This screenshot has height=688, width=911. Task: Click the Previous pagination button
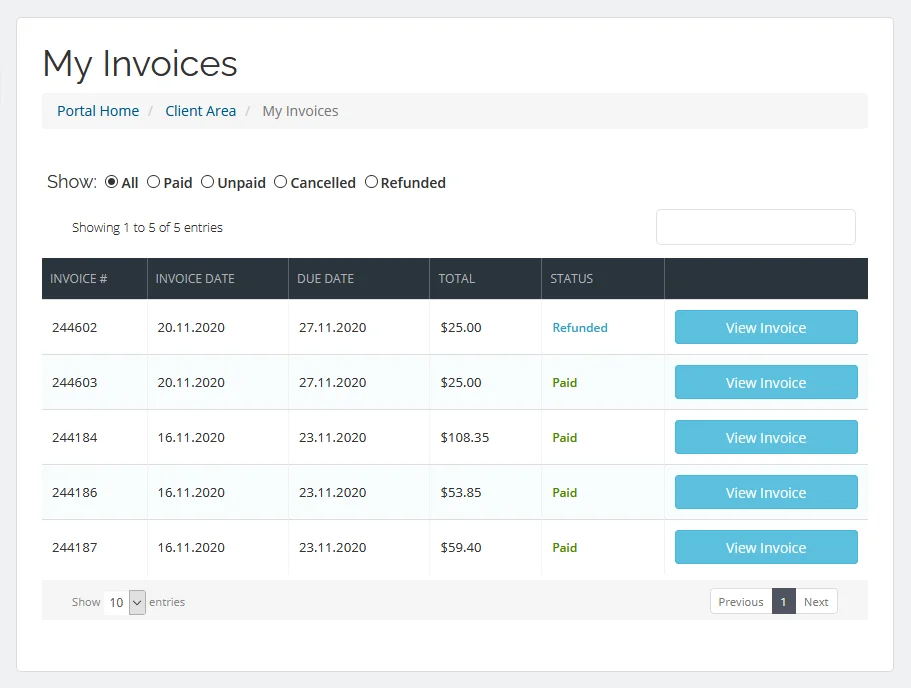click(740, 601)
